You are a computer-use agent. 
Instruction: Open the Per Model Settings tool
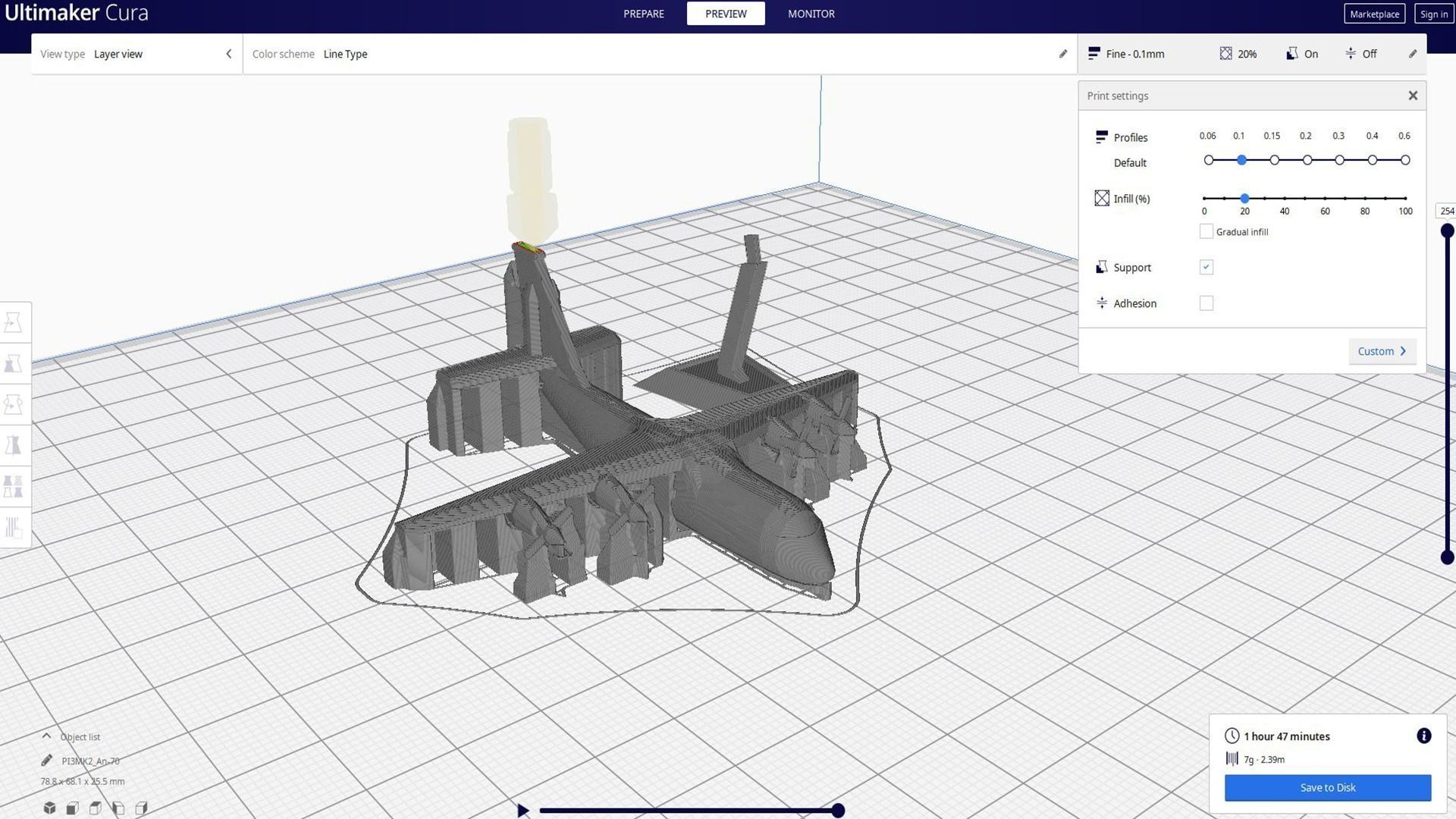pyautogui.click(x=14, y=486)
